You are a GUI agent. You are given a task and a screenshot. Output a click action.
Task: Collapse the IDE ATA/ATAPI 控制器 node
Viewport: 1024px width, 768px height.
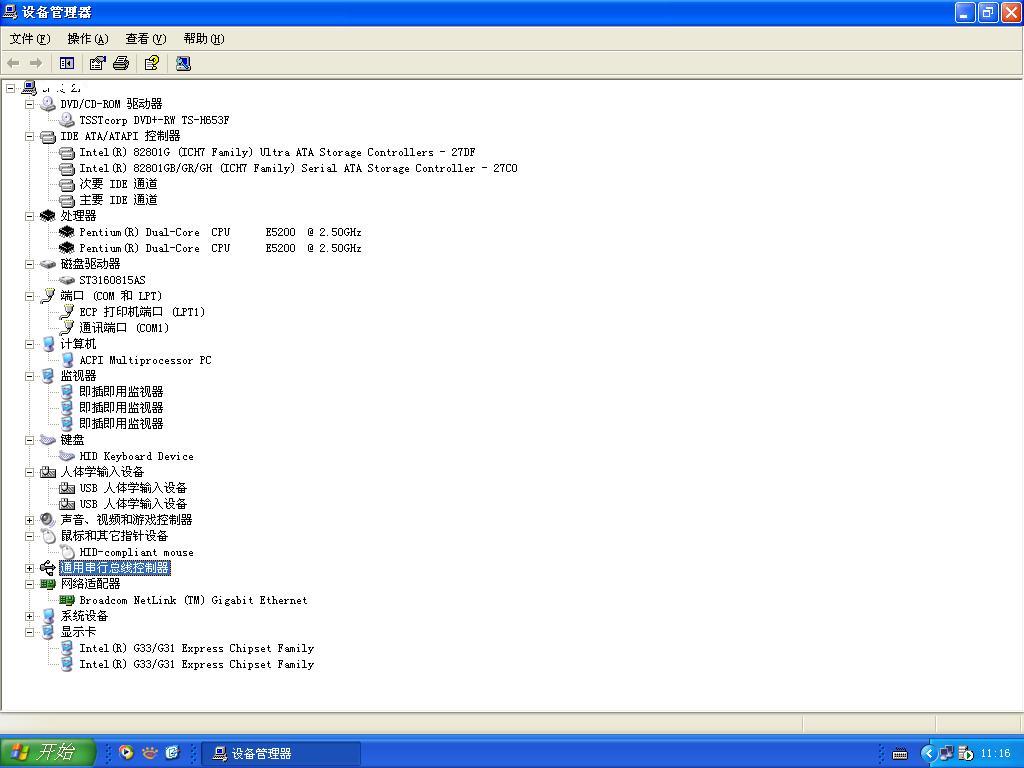click(x=29, y=136)
